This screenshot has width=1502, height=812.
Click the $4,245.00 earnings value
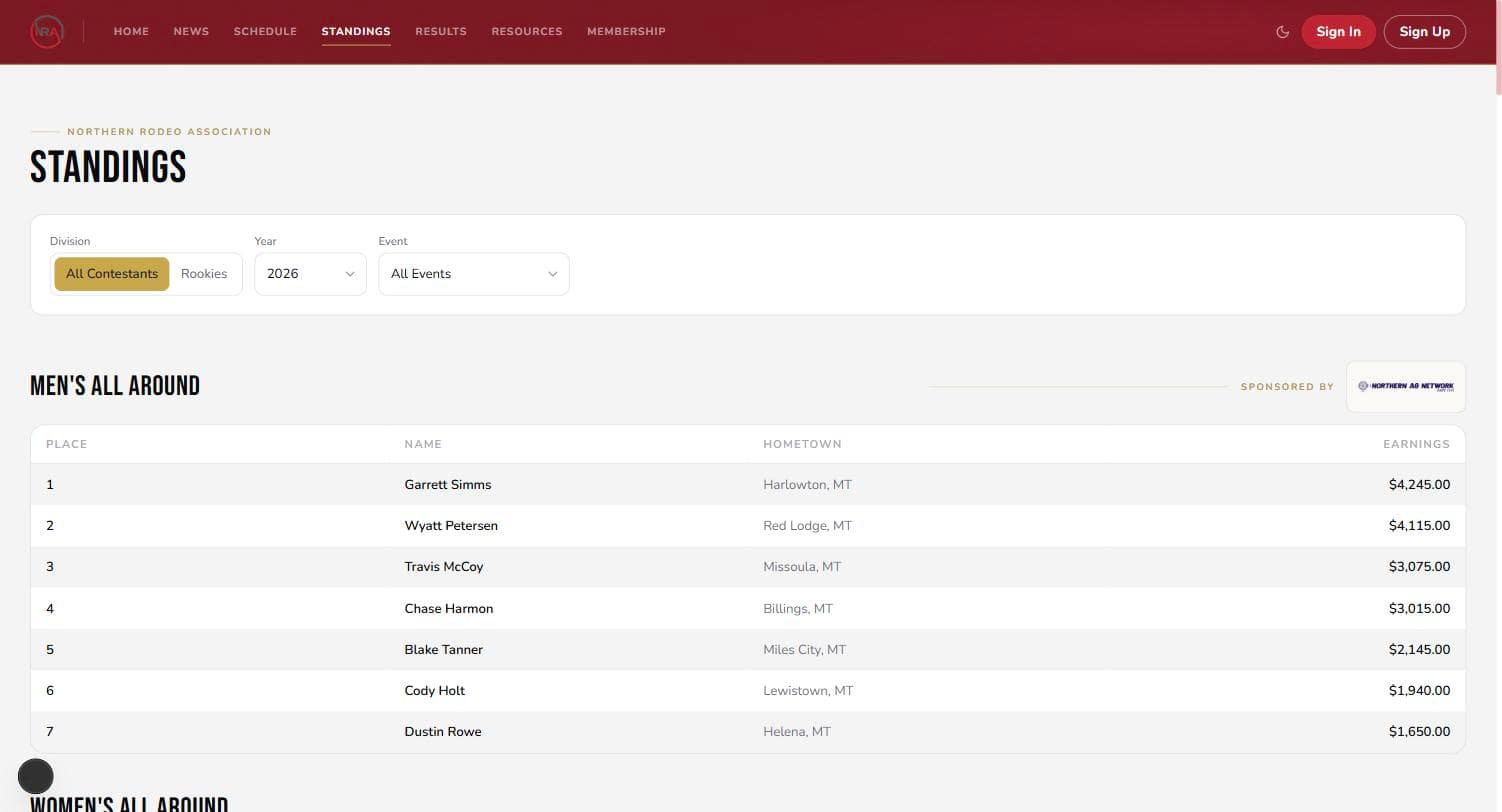click(1419, 485)
